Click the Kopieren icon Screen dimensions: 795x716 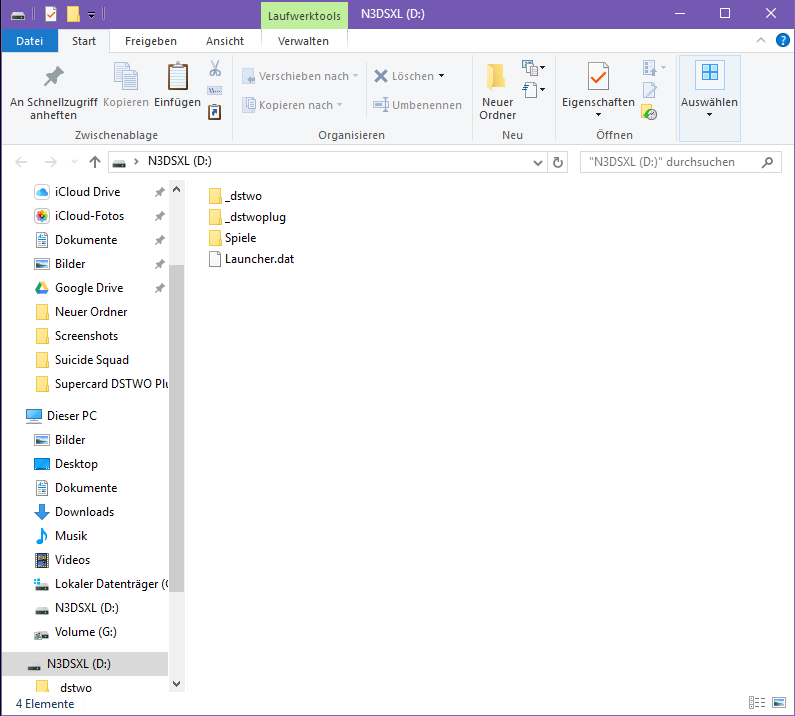126,76
